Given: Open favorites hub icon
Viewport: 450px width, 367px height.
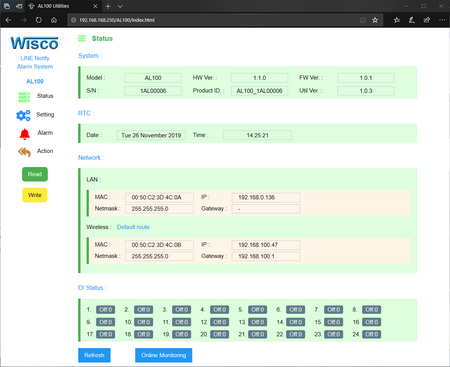Looking at the screenshot, I should (397, 20).
